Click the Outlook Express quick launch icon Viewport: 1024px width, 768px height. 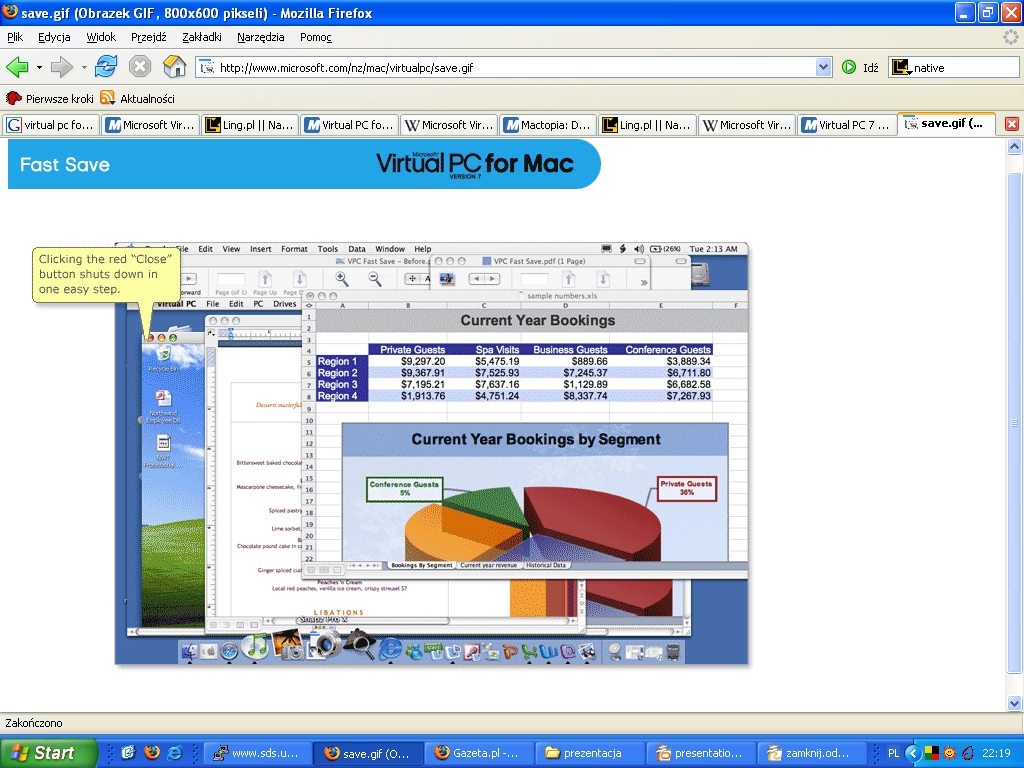point(128,753)
